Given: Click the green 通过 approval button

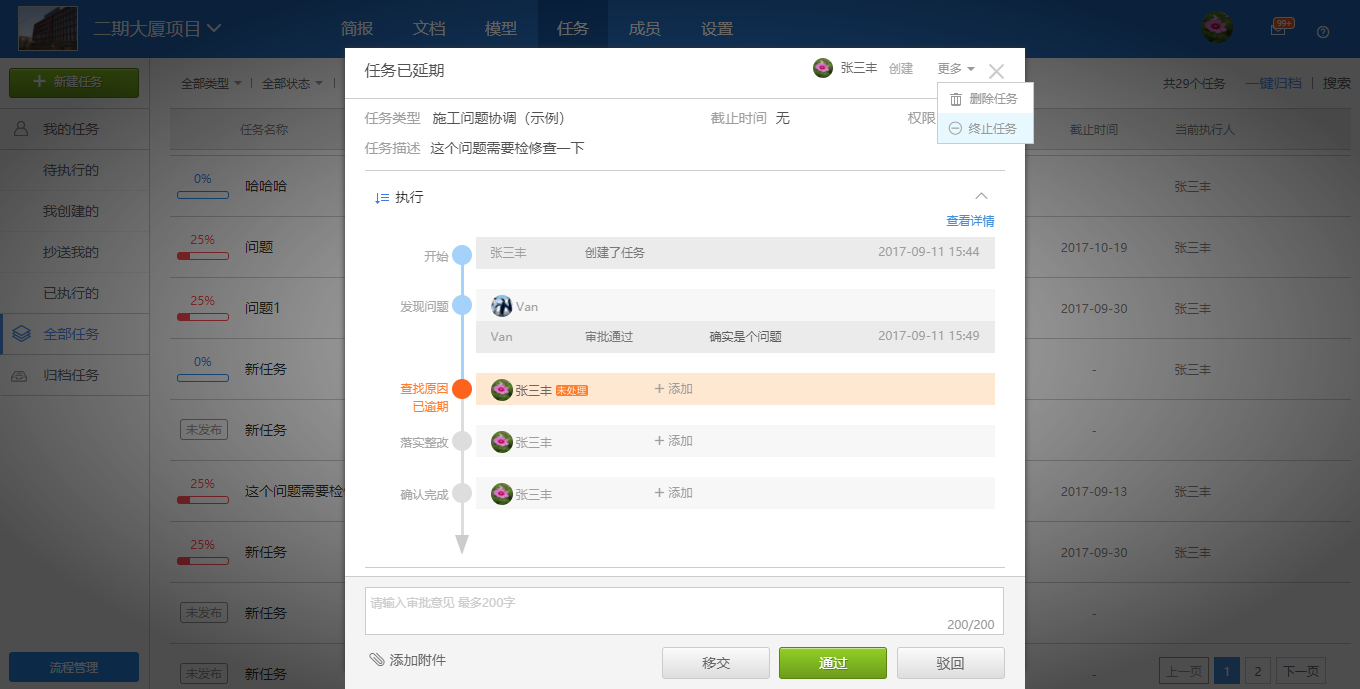Looking at the screenshot, I should click(832, 662).
